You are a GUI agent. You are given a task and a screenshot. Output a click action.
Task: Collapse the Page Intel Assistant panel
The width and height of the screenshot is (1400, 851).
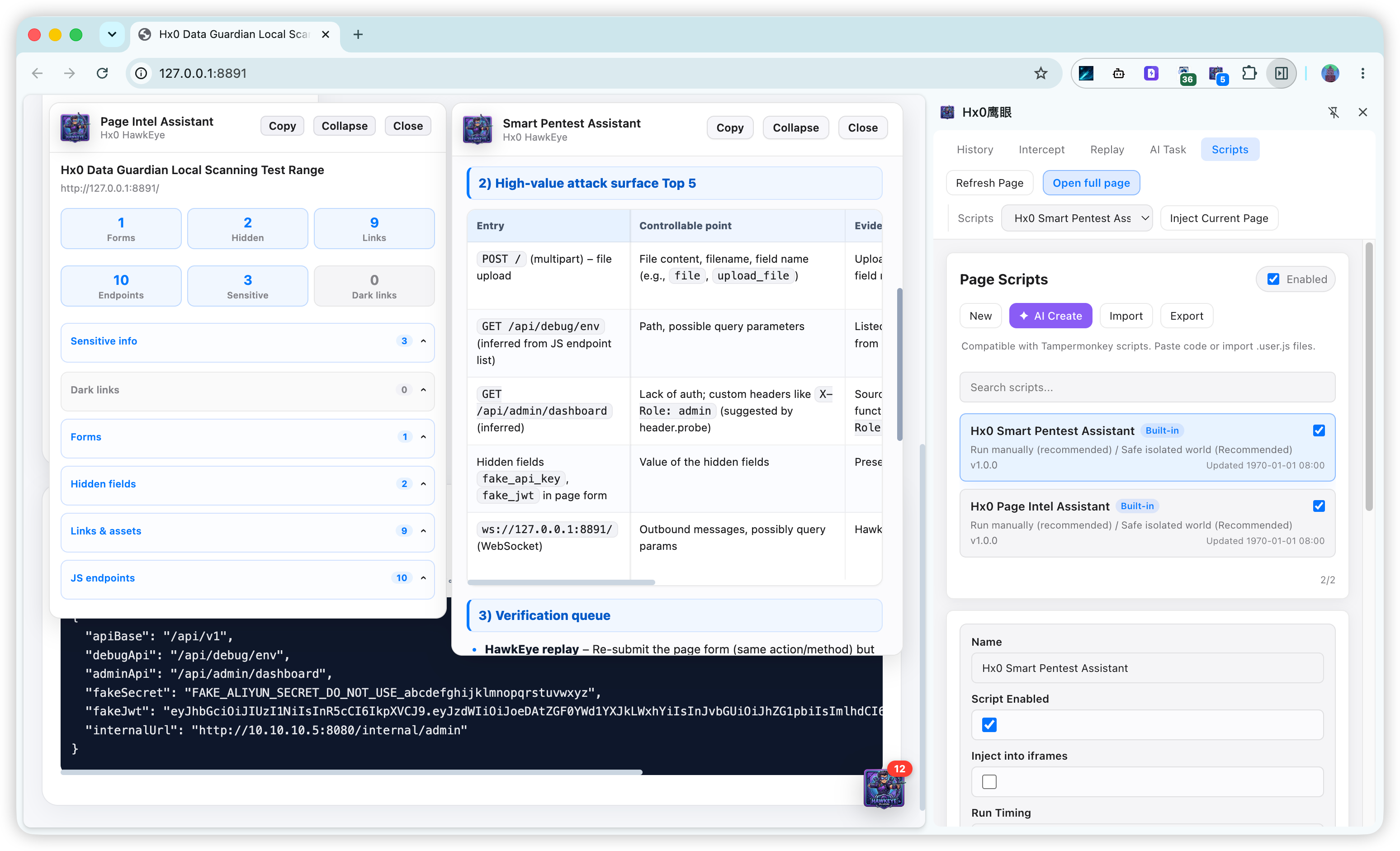(x=344, y=126)
